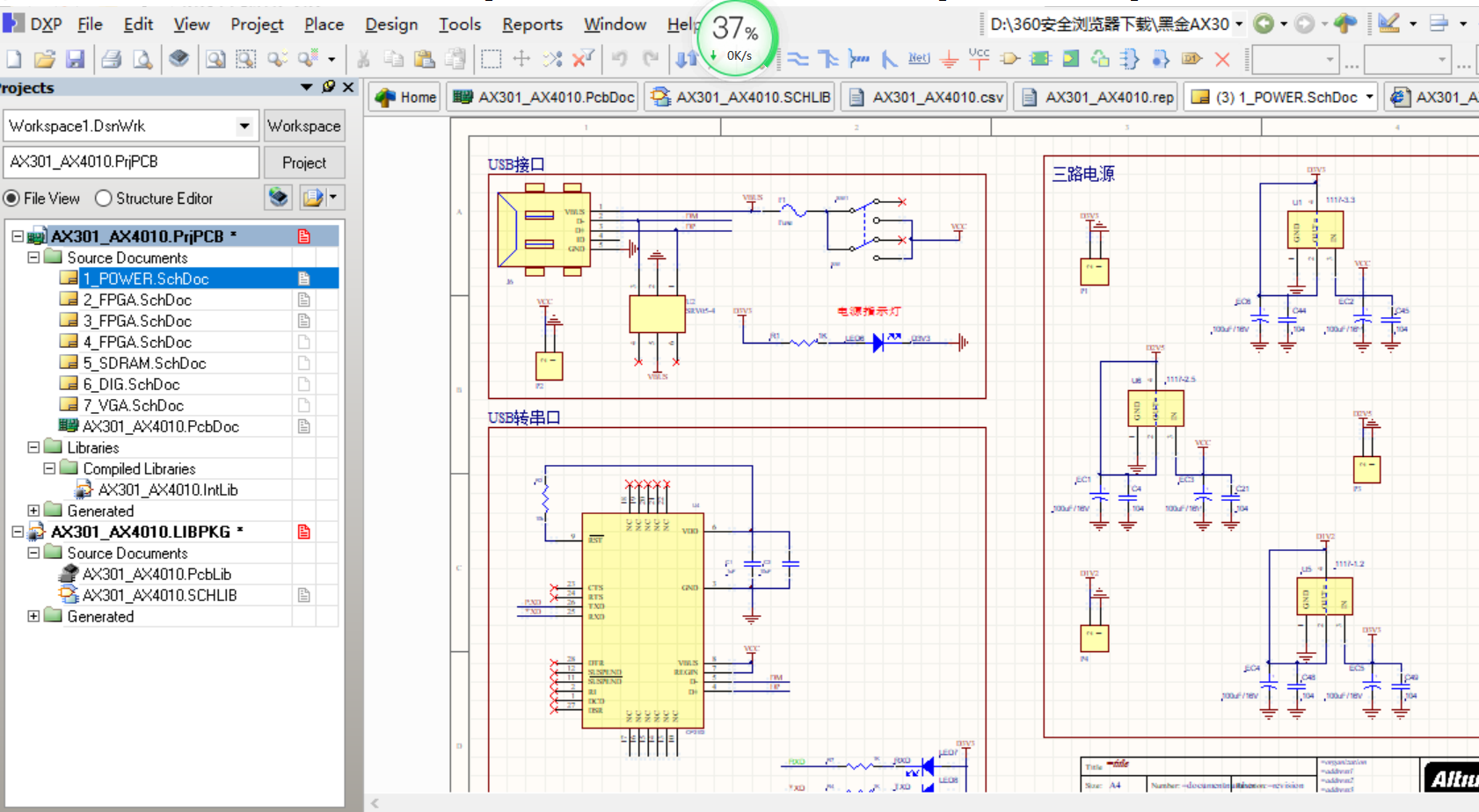The width and height of the screenshot is (1479, 812).
Task: Collapse the AX301_AX4010.LIBPKG node
Action: click(18, 532)
